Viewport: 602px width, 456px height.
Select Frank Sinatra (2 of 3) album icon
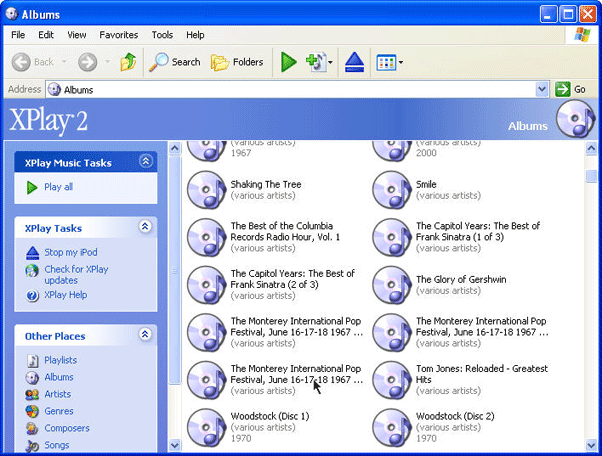[x=207, y=285]
